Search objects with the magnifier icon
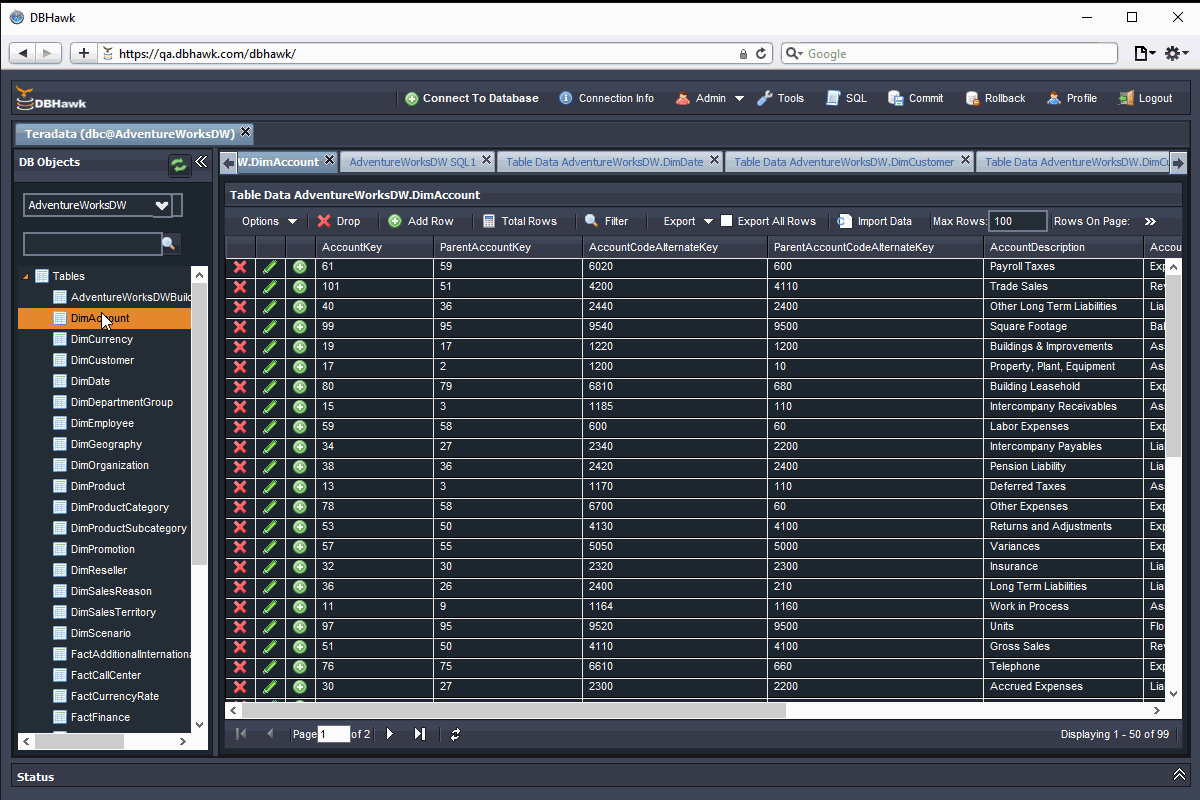Image resolution: width=1200 pixels, height=800 pixels. tap(170, 243)
